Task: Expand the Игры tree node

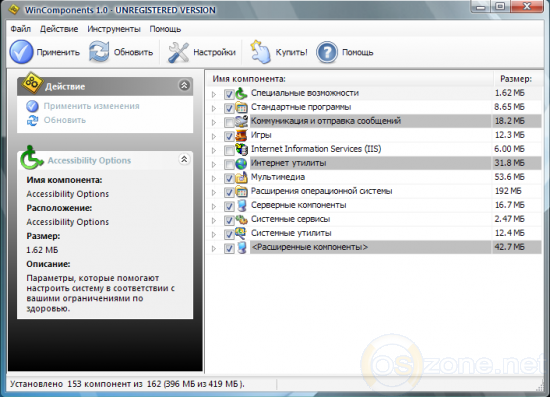Action: [x=214, y=136]
